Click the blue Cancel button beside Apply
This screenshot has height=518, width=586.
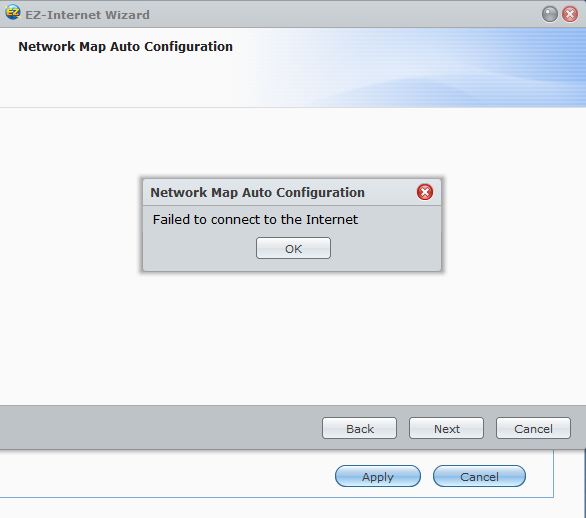click(479, 476)
